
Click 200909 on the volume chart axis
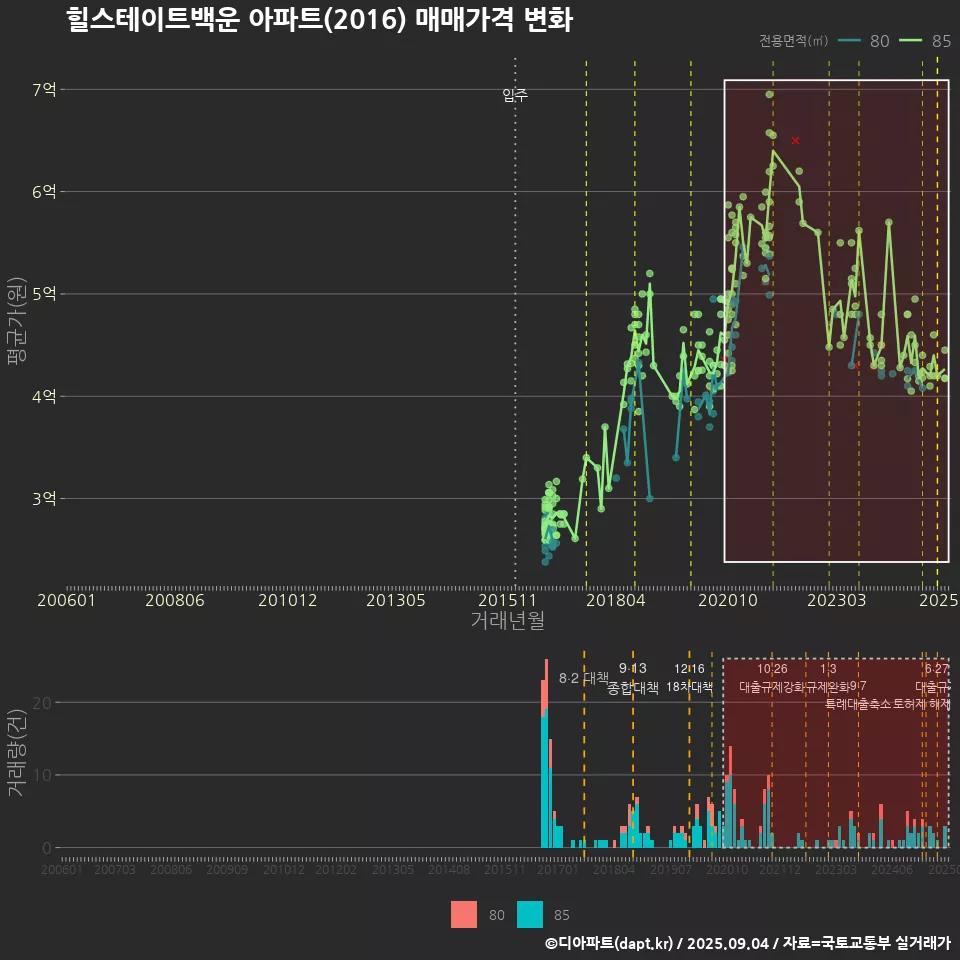pos(227,869)
